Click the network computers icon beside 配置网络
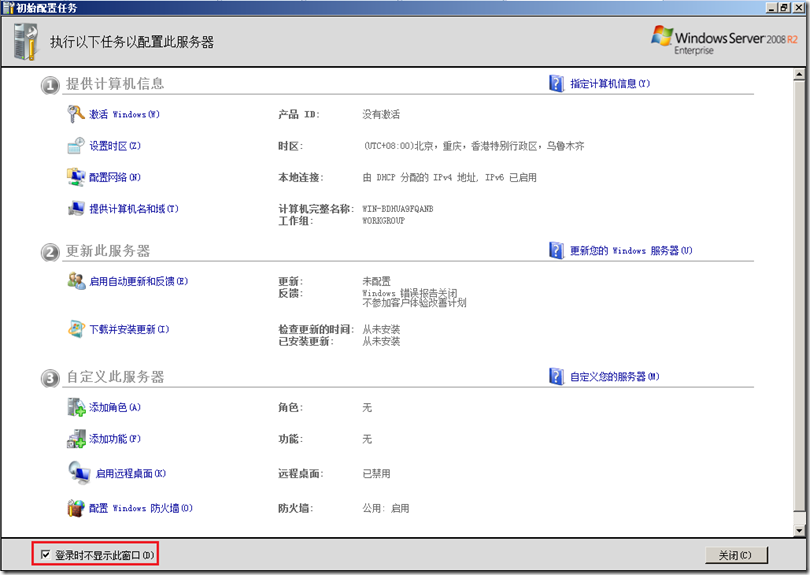This screenshot has height=575, width=810. (x=76, y=177)
